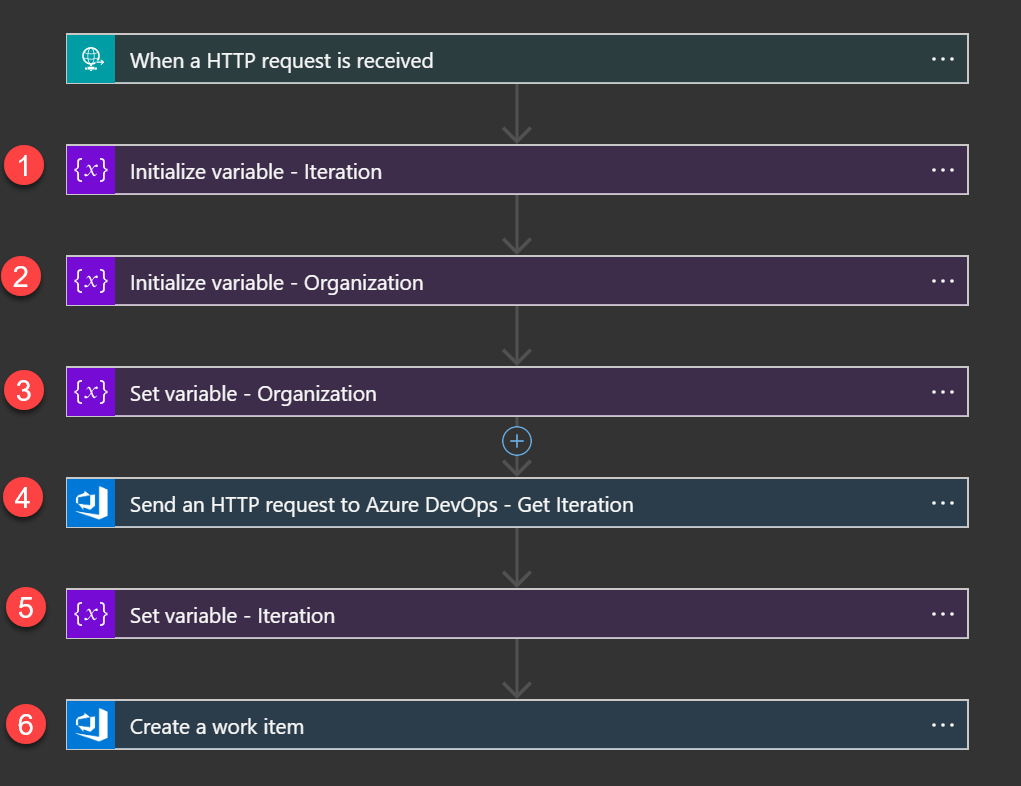Screen dimensions: 1021x786
Task: Click the red badge numbered 6
Action: coord(24,725)
